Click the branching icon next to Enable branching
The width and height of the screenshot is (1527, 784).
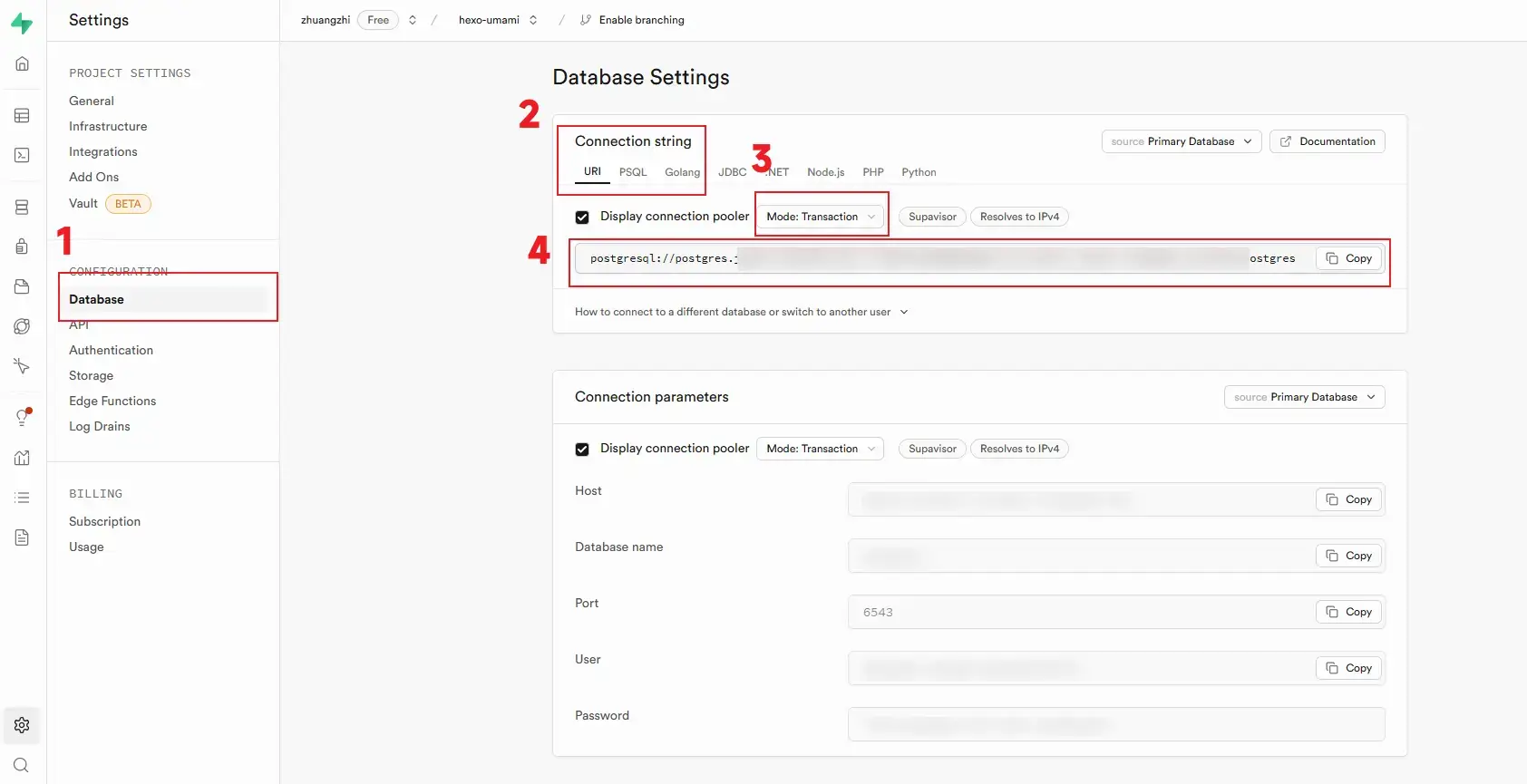(586, 20)
